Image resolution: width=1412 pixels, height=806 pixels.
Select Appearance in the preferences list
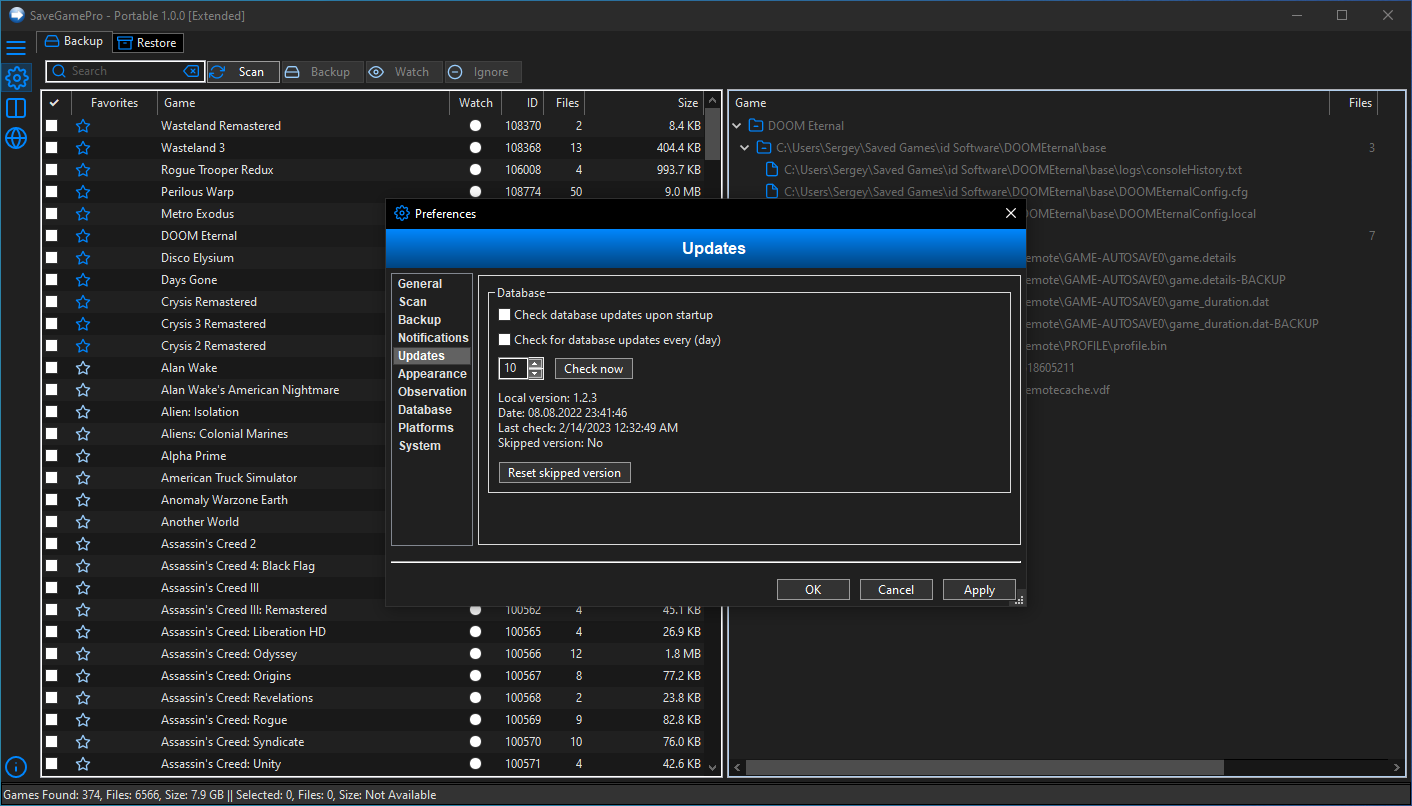[432, 374]
